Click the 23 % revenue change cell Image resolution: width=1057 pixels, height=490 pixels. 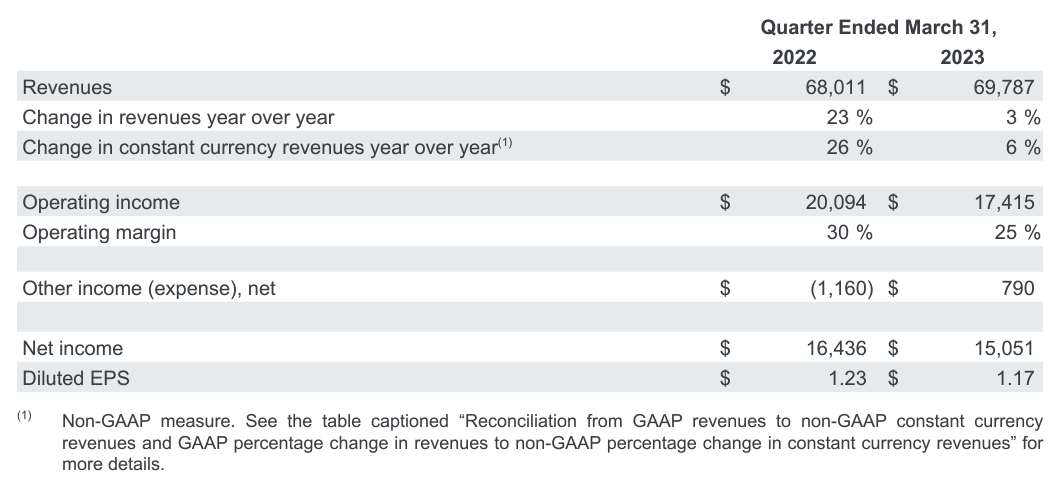(x=849, y=117)
